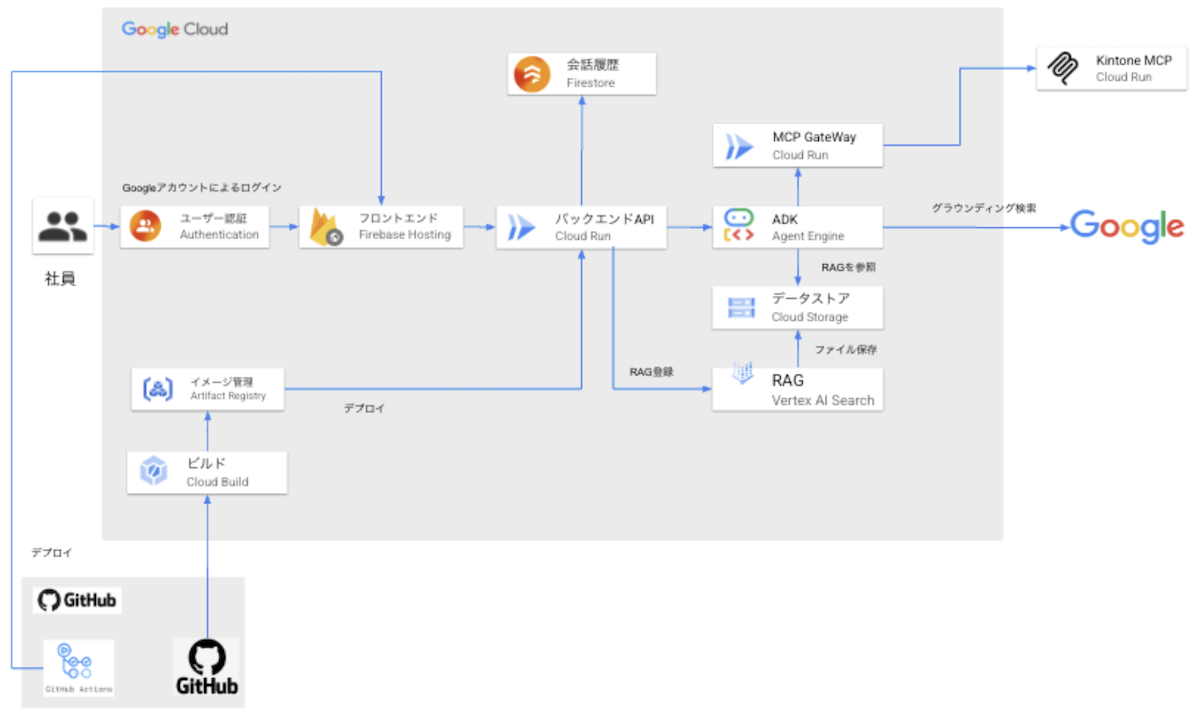1200x716 pixels.
Task: Click the Firestore orange circle icon
Action: tap(531, 74)
